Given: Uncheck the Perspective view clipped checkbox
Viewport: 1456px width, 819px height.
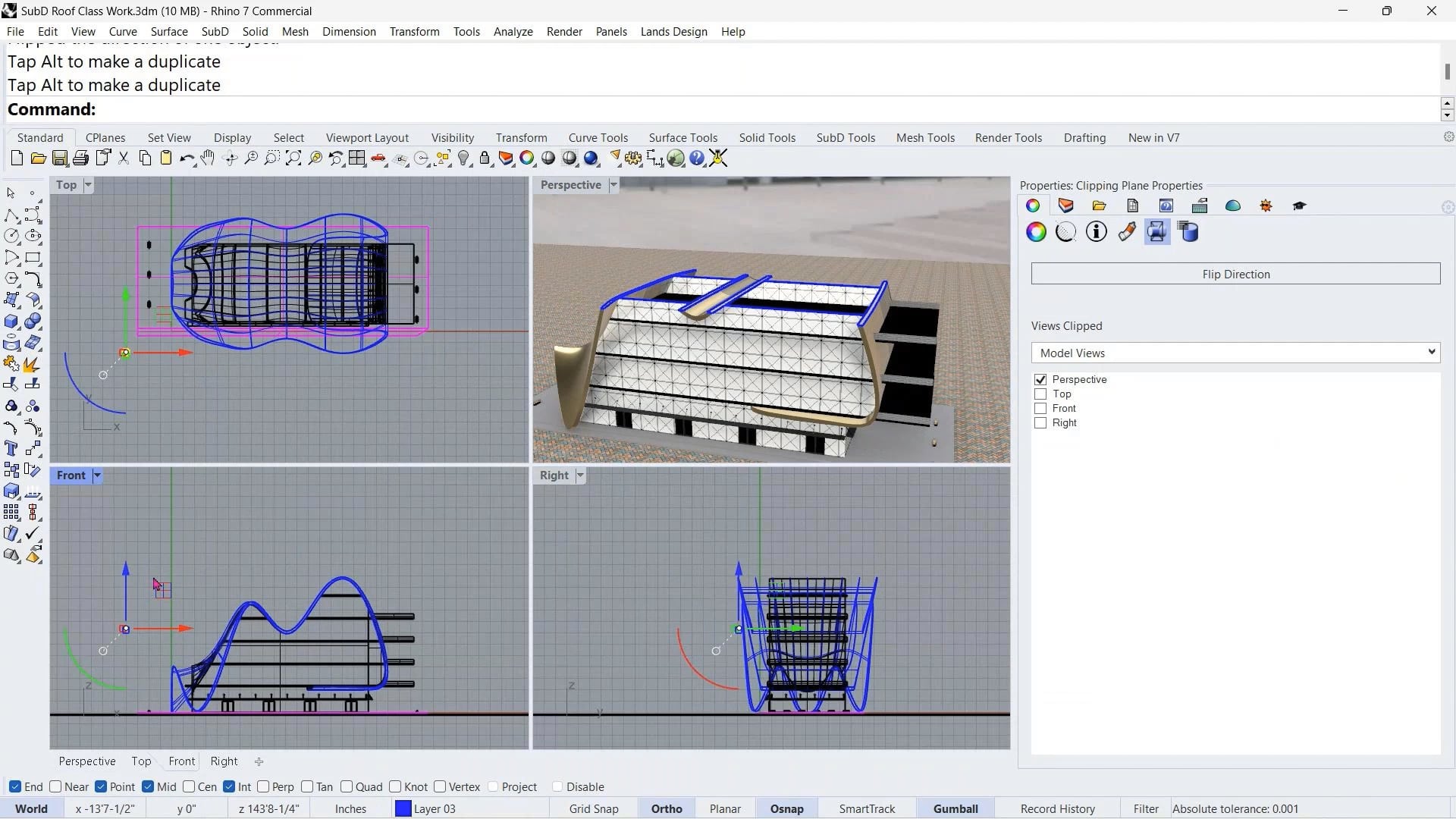Looking at the screenshot, I should pyautogui.click(x=1040, y=379).
